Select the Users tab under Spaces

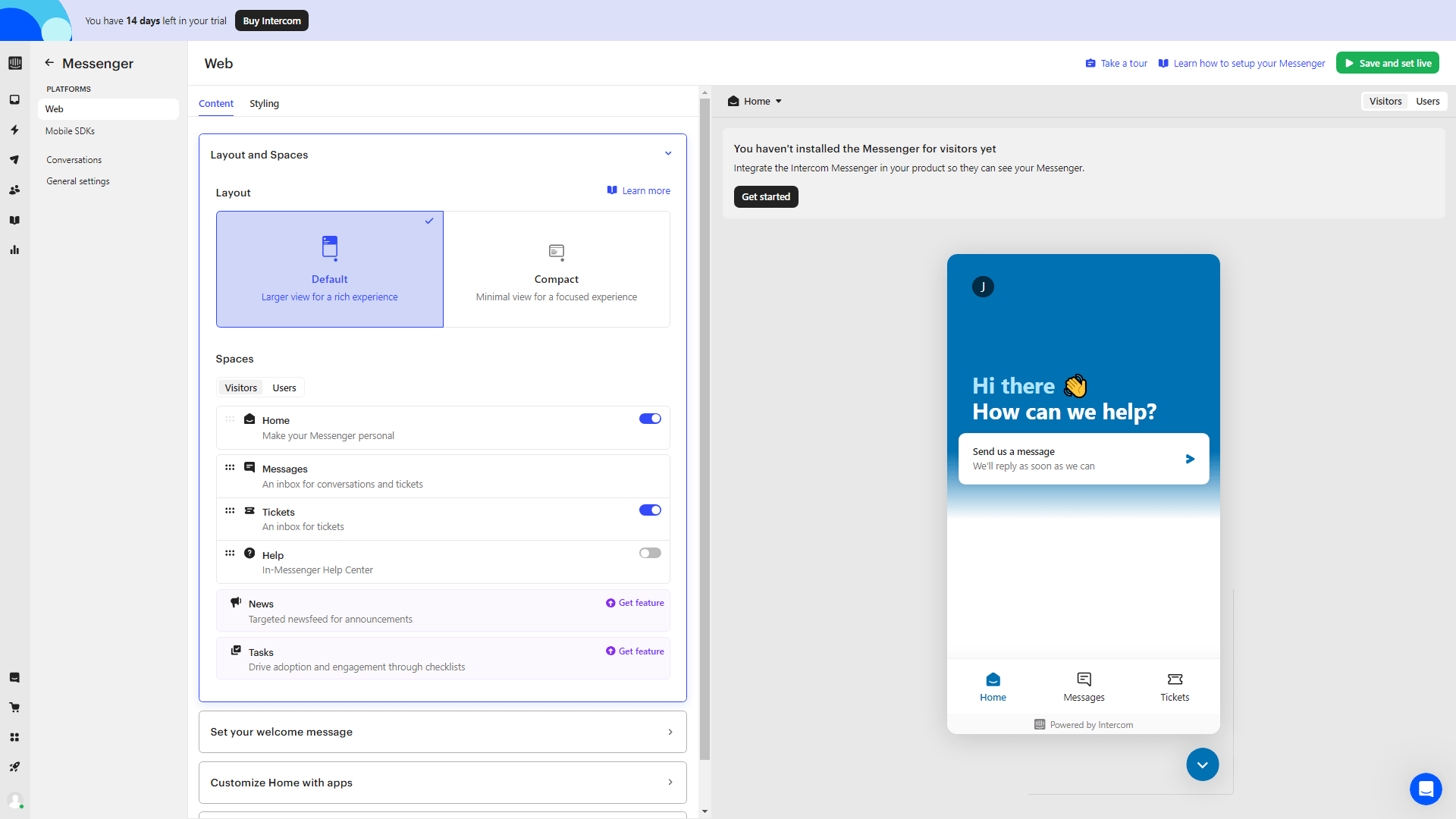point(283,388)
